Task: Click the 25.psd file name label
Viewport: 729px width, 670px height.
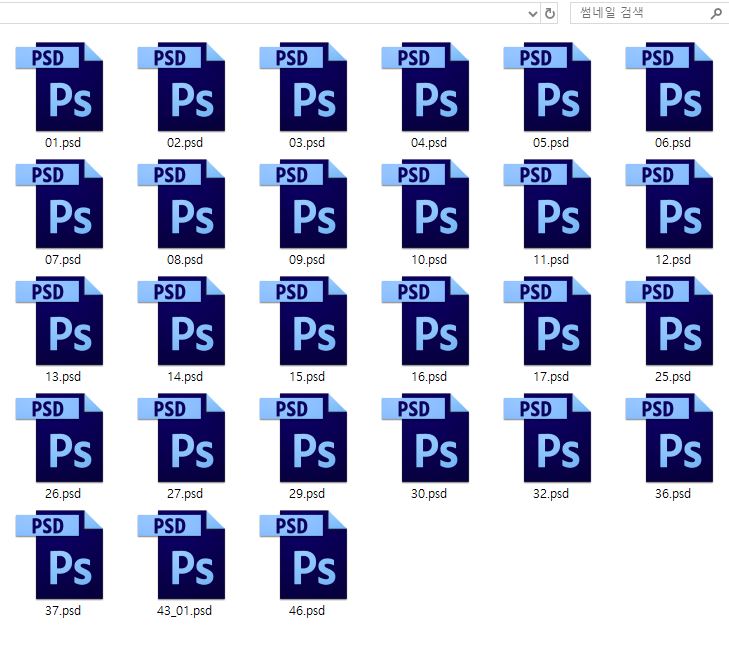Action: pos(673,377)
